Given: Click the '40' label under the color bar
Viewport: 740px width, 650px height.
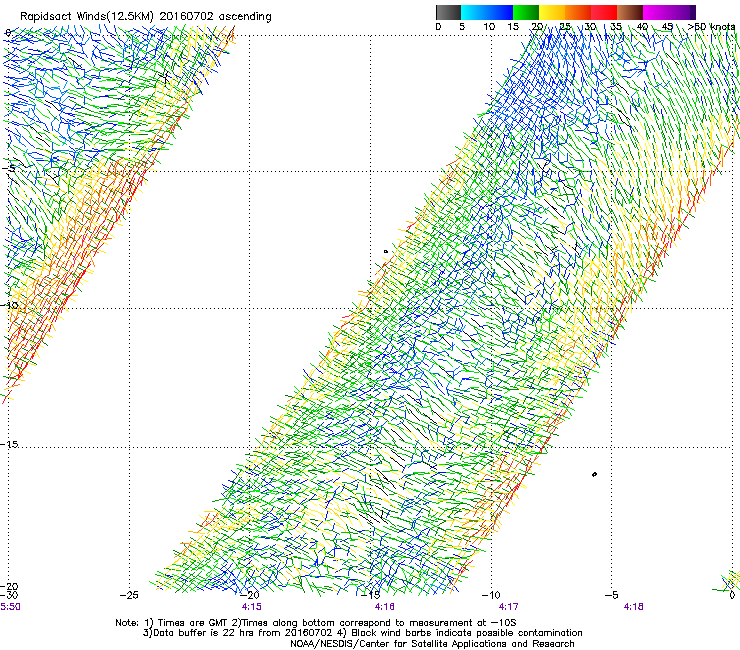Looking at the screenshot, I should [x=642, y=27].
